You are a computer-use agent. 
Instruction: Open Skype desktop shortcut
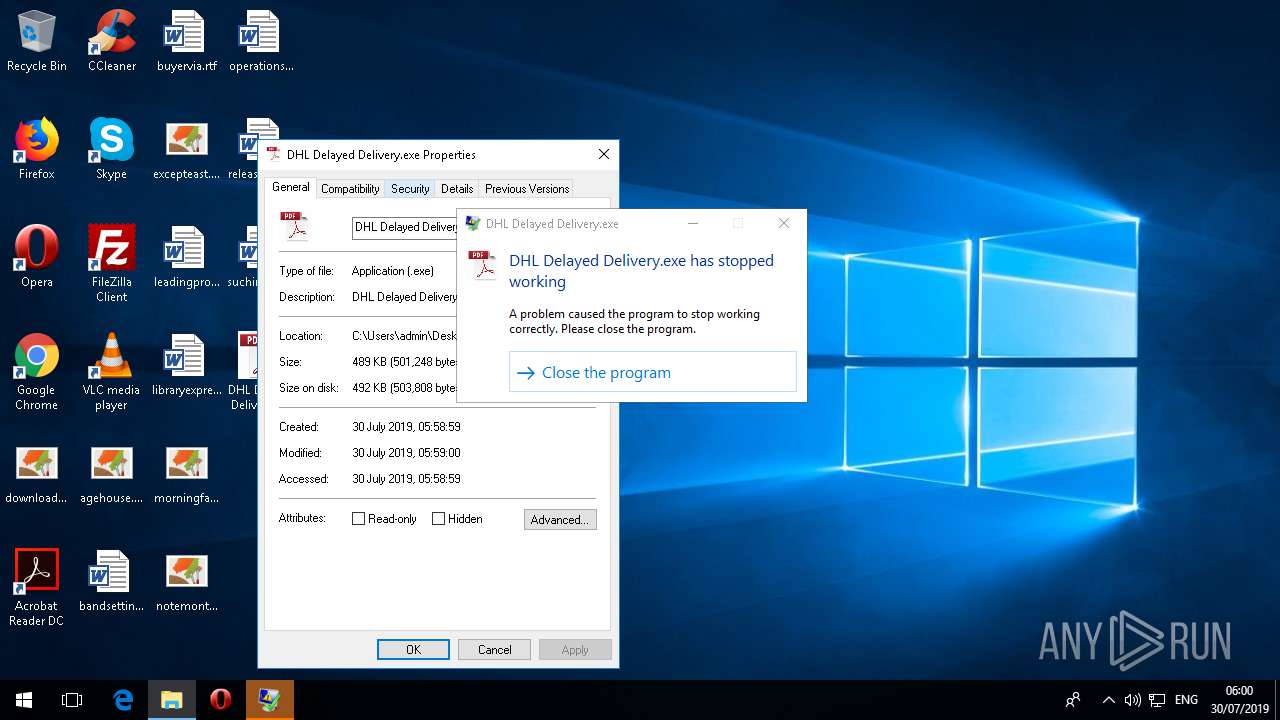pos(112,150)
